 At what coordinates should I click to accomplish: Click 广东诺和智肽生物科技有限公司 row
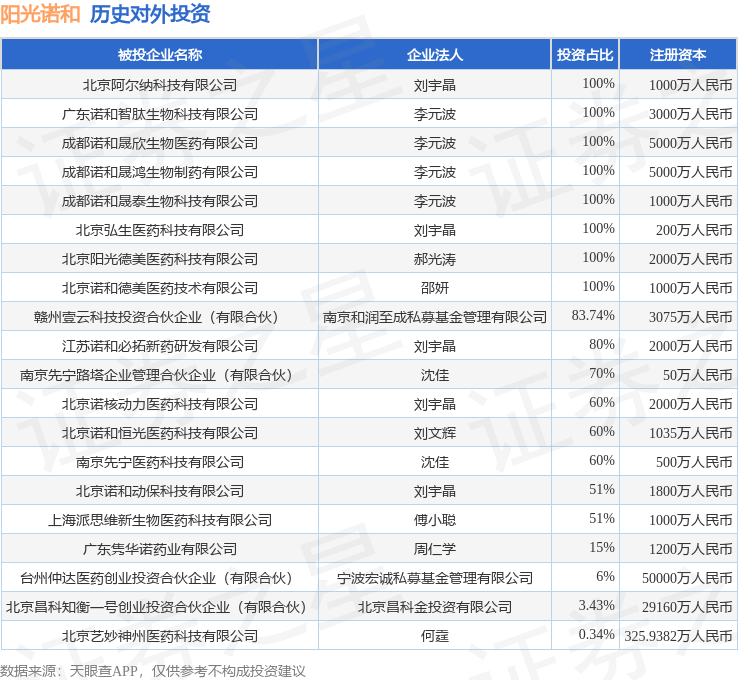[x=369, y=114]
